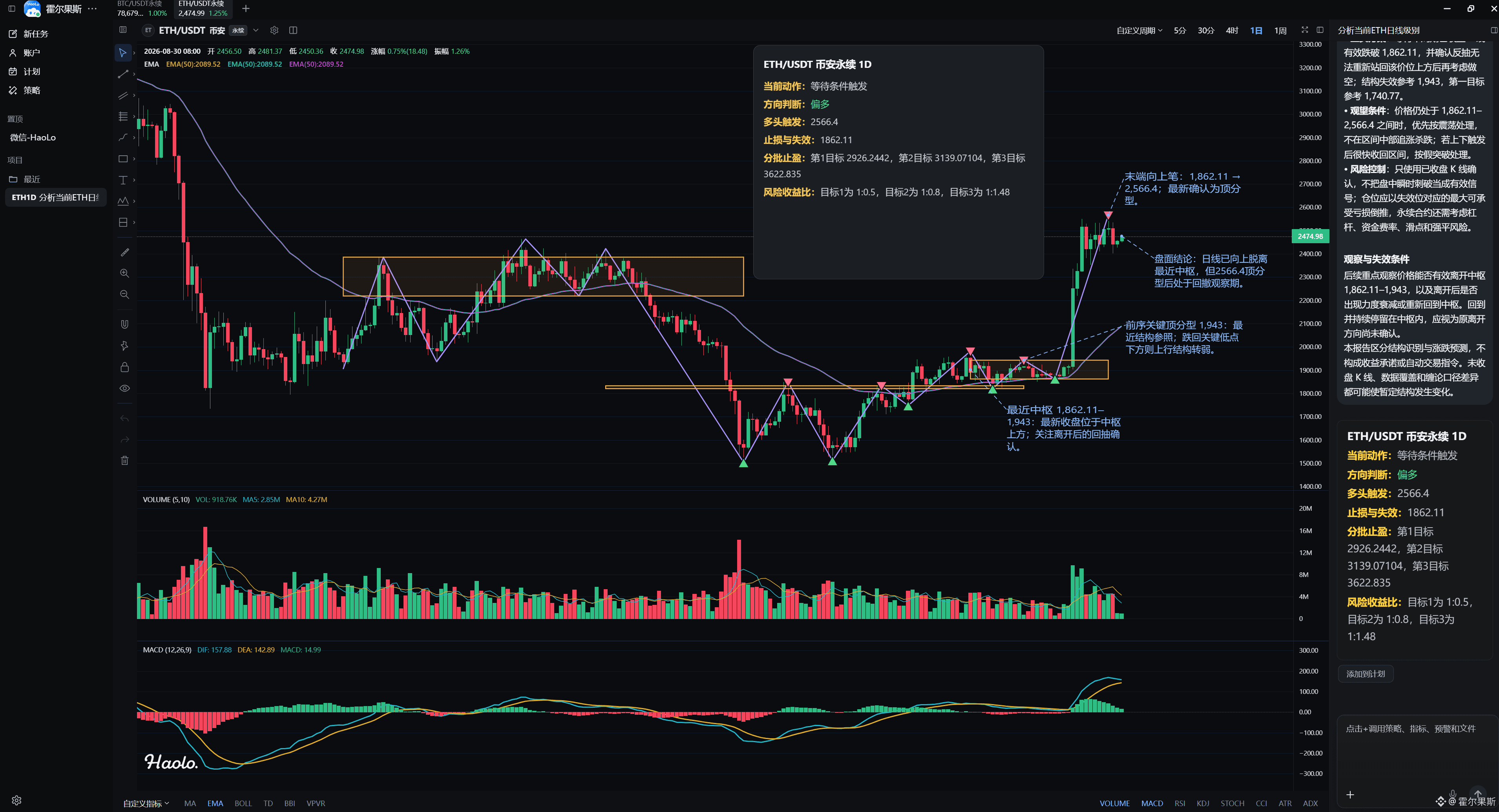Select the cursor pointer tool
The width and height of the screenshot is (1499, 812).
(123, 53)
